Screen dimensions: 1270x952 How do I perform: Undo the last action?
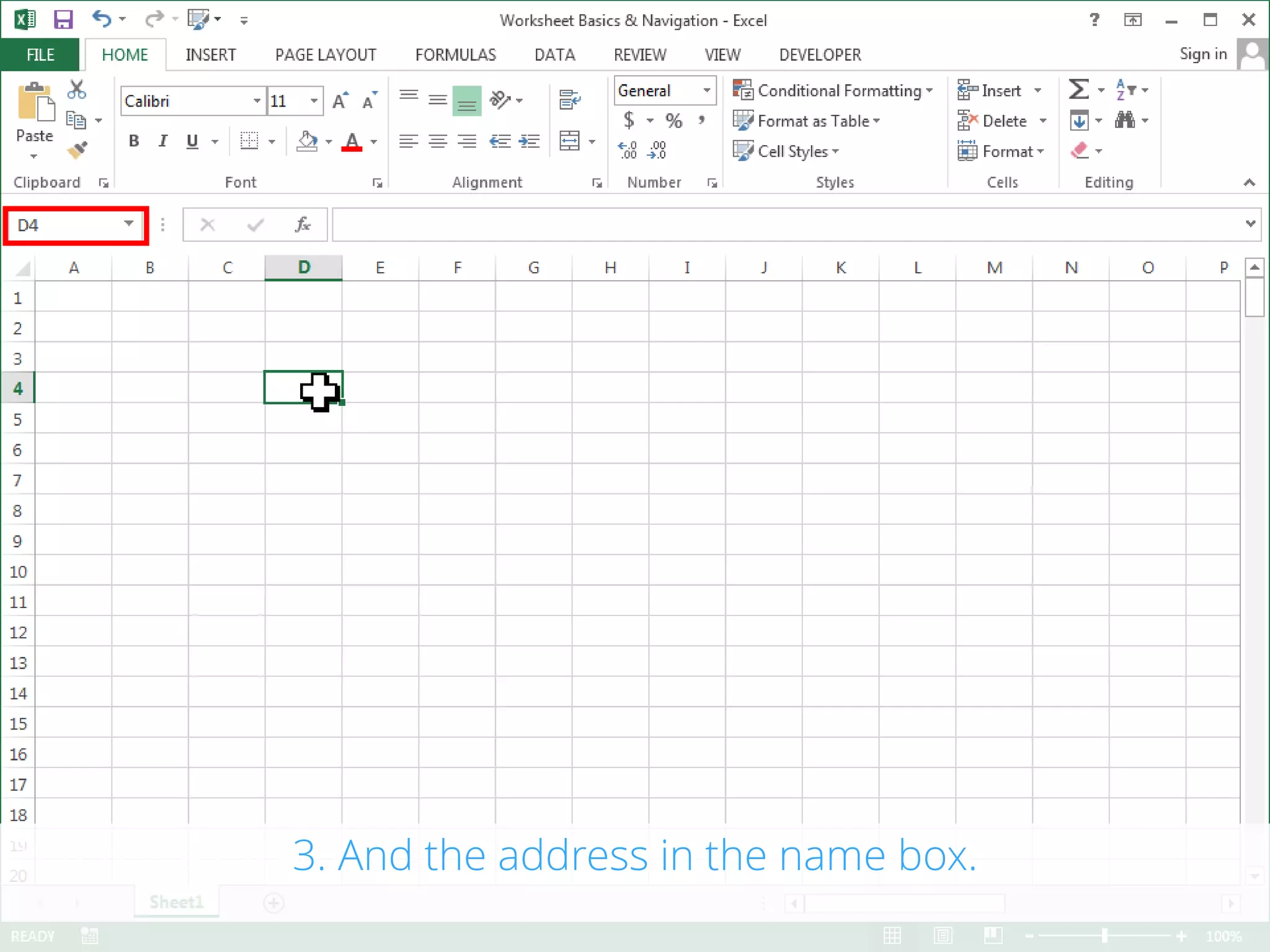coord(101,19)
